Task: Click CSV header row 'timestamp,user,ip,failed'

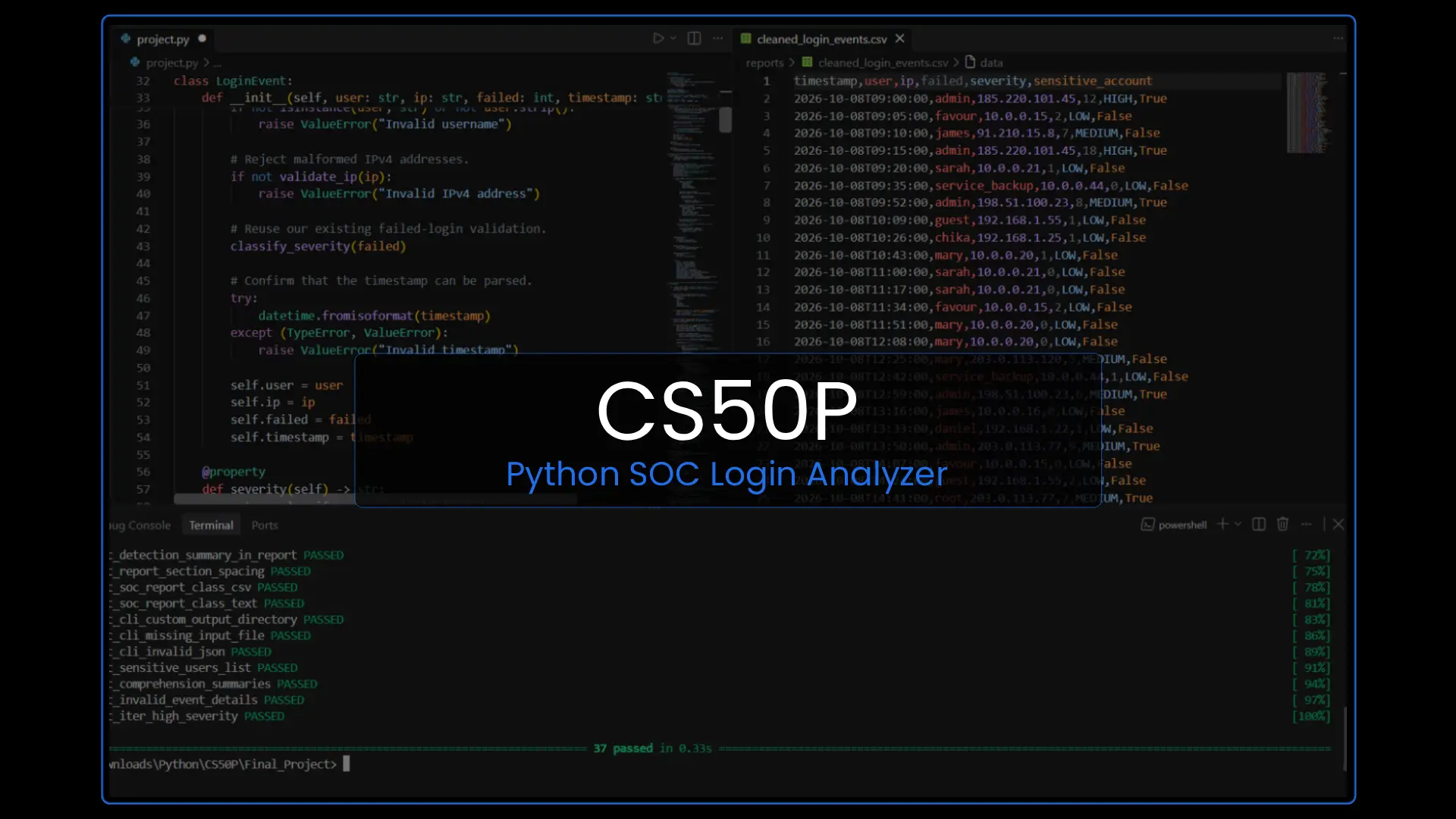Action: pos(973,81)
